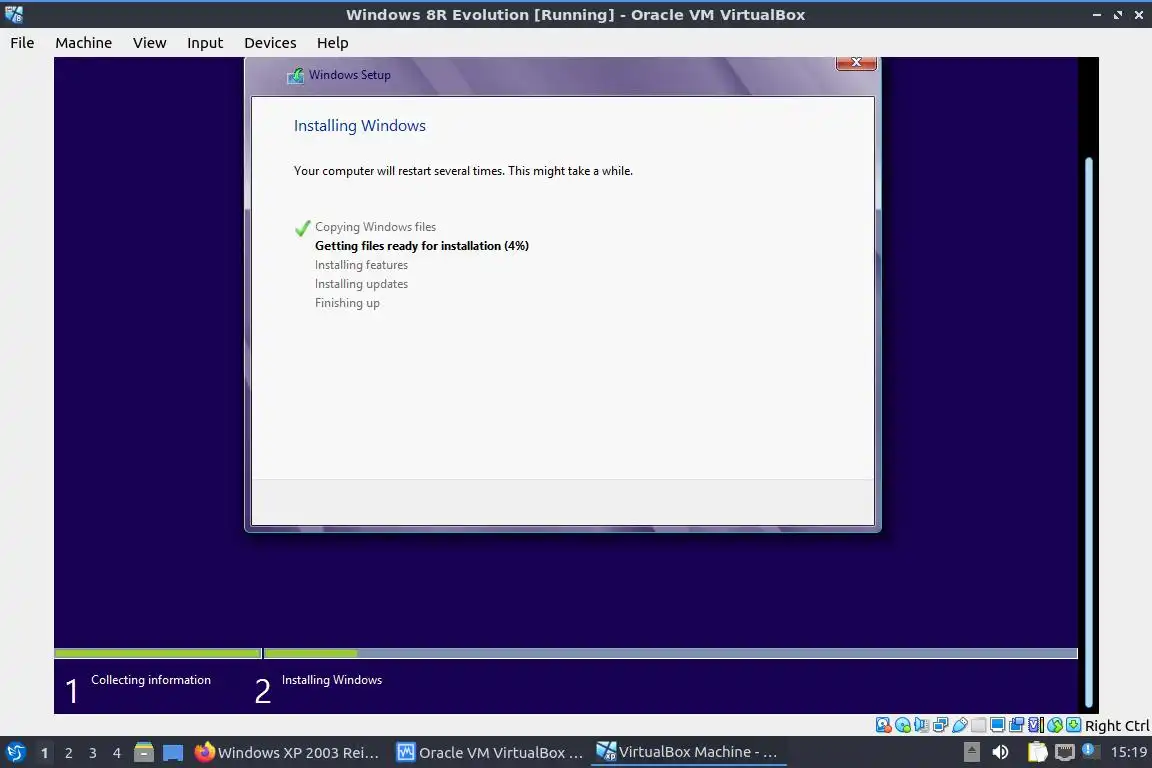Click the keyboard capture arrow icon
Image resolution: width=1152 pixels, height=768 pixels.
coord(1073,725)
